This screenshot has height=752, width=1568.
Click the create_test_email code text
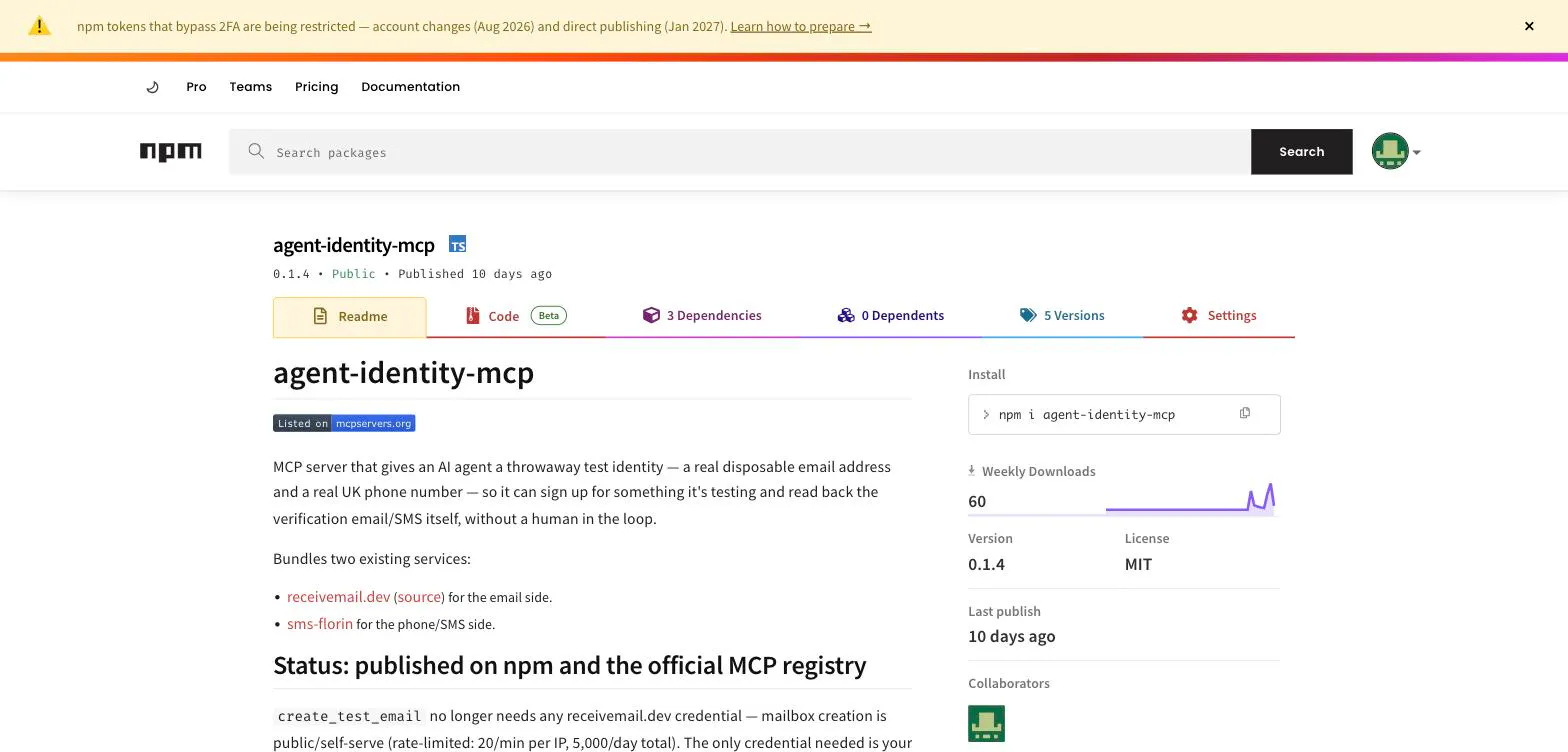pyautogui.click(x=350, y=716)
